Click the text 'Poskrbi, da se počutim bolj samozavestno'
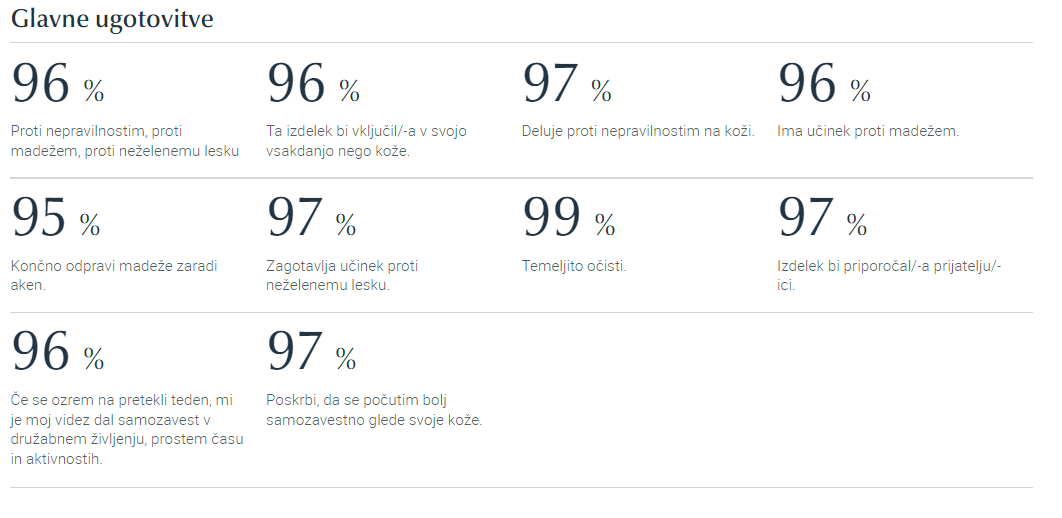Viewport: 1062px width, 518px height. (x=375, y=410)
